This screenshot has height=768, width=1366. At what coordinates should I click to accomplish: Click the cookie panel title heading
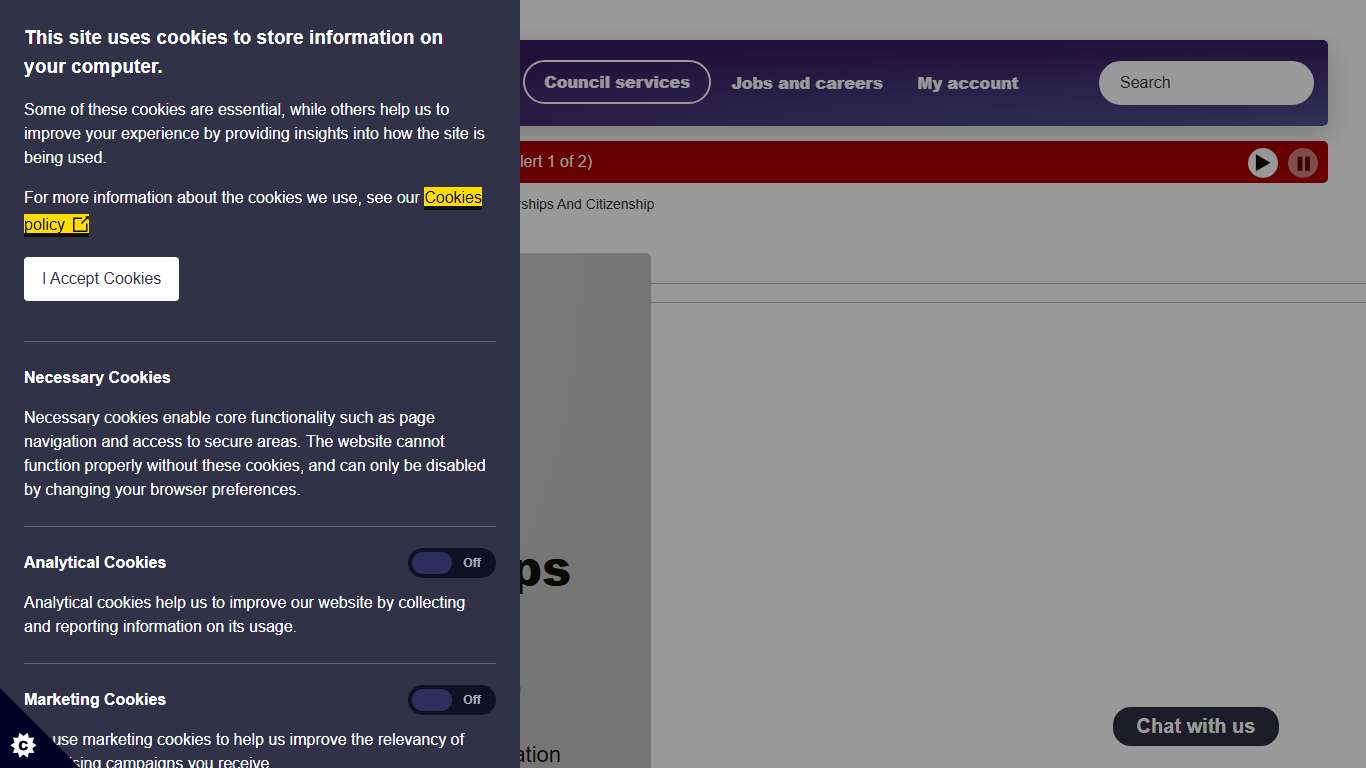233,52
